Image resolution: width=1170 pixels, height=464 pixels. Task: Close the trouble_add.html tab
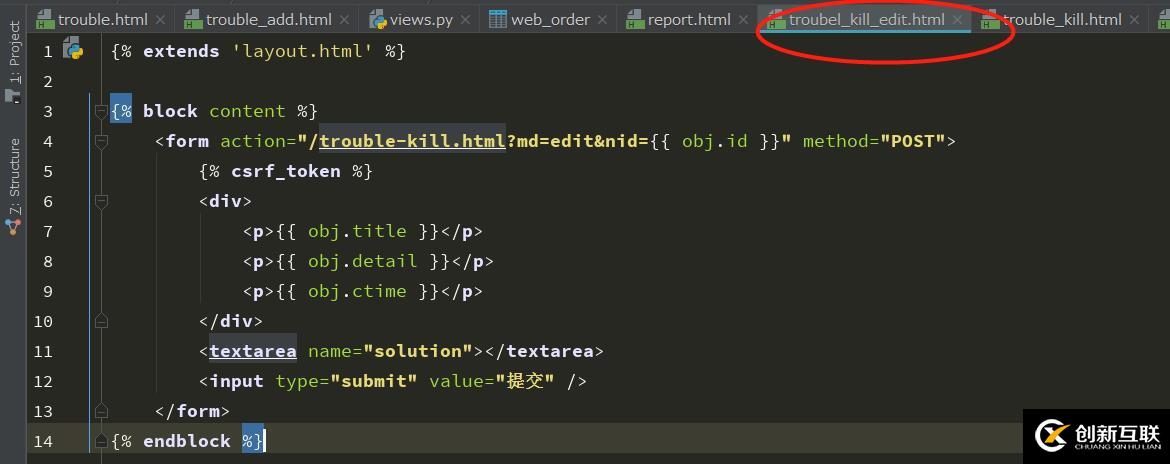(344, 20)
